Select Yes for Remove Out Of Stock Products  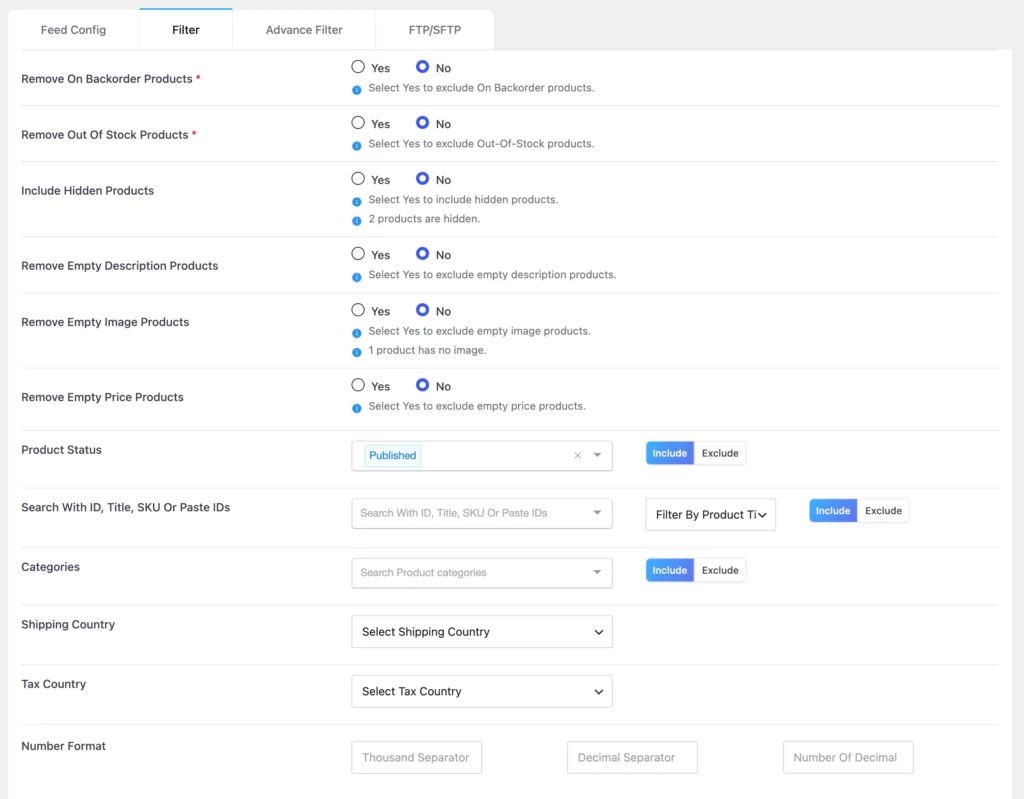pos(358,123)
